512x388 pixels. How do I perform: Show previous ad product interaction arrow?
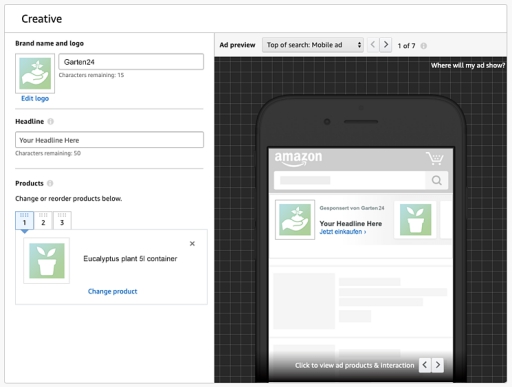tap(425, 365)
